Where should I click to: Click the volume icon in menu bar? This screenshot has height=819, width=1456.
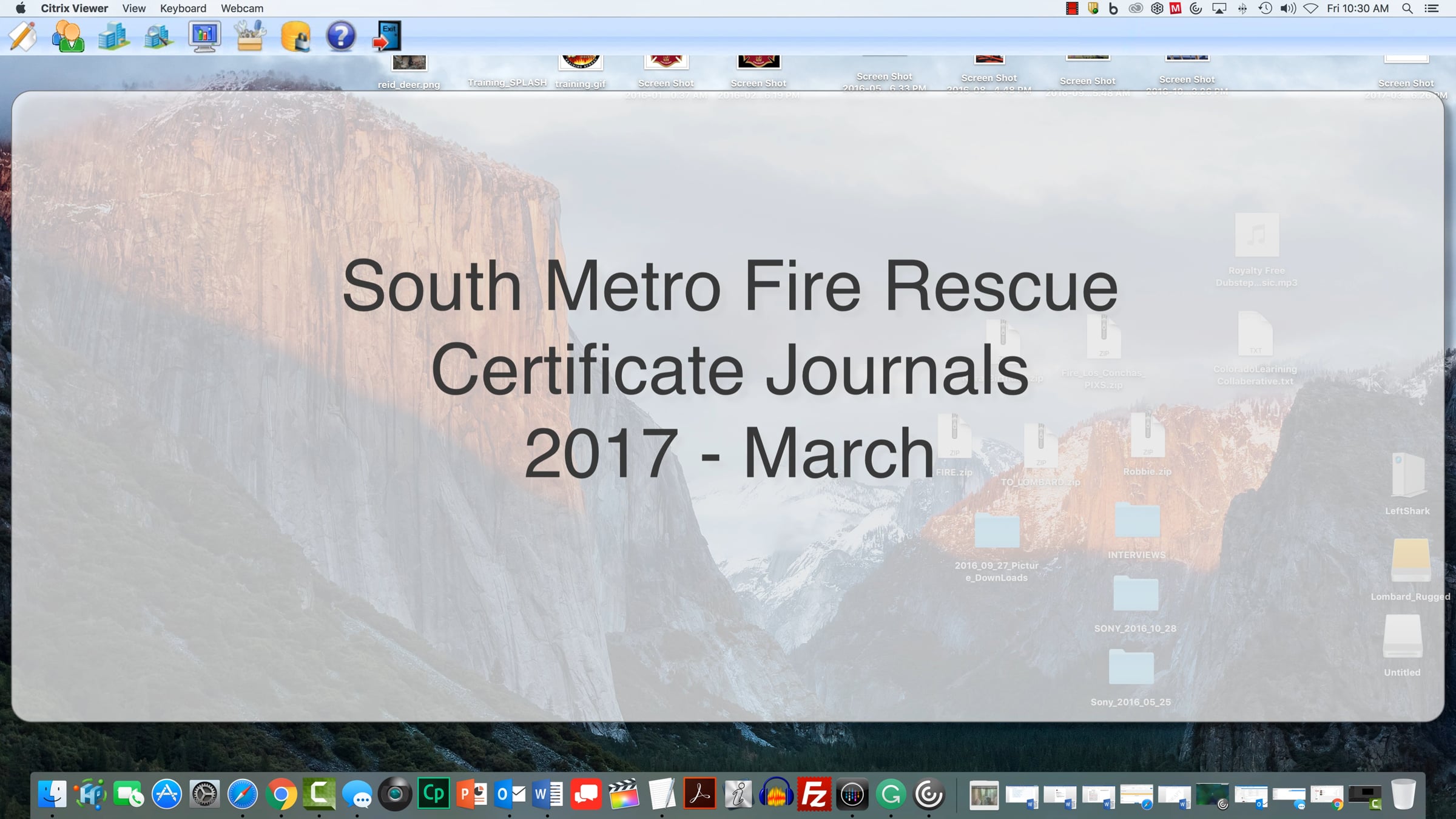click(1287, 8)
